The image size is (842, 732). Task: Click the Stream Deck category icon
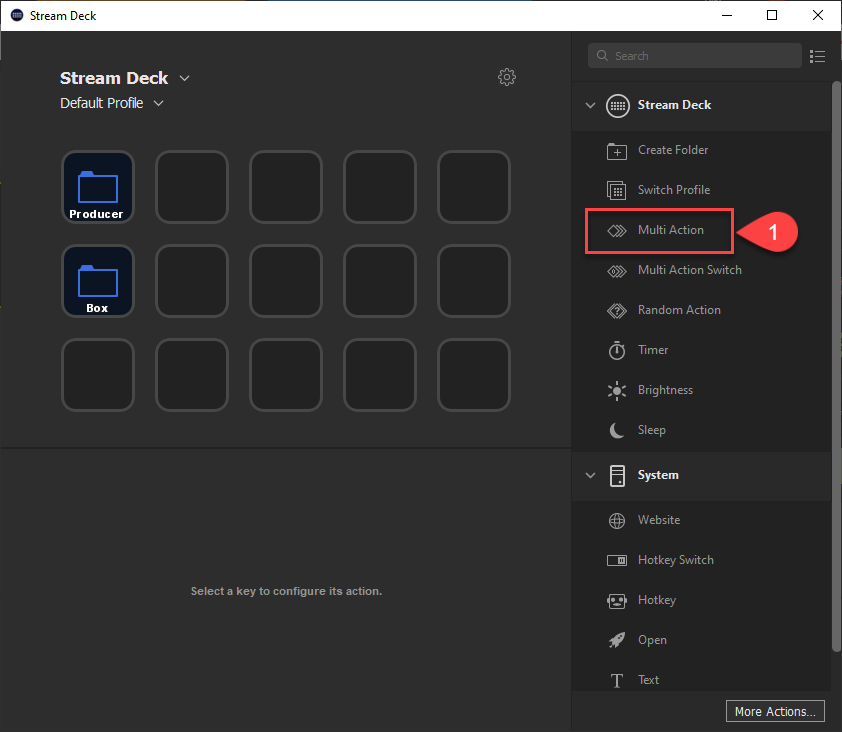click(x=618, y=105)
